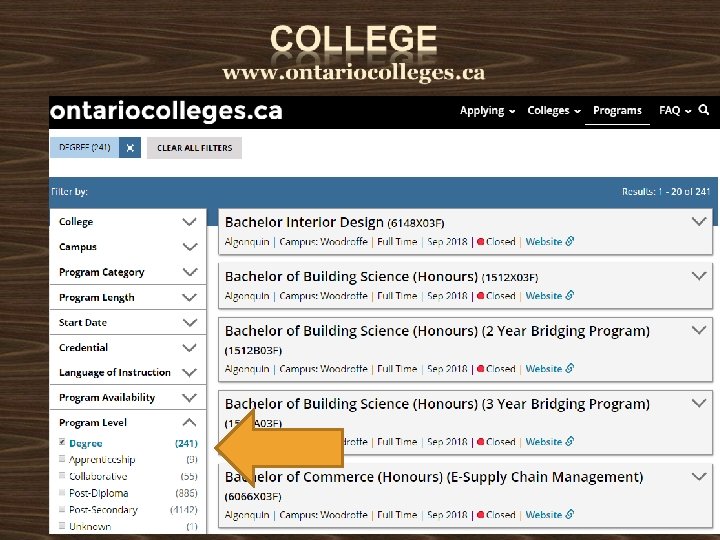This screenshot has height=540, width=720.
Task: Collapse the Program Level filter chevron
Action: tap(188, 422)
